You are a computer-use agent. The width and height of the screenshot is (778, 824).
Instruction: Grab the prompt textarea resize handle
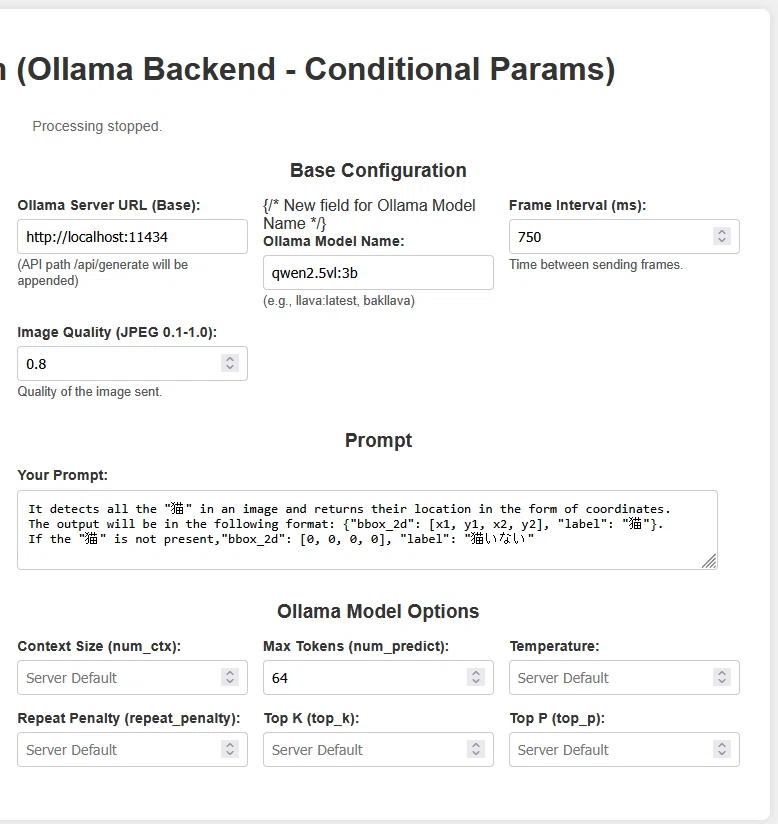(709, 561)
